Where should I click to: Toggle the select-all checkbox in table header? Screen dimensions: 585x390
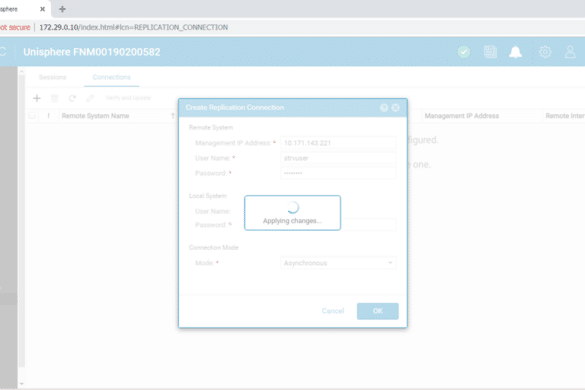[x=32, y=116]
